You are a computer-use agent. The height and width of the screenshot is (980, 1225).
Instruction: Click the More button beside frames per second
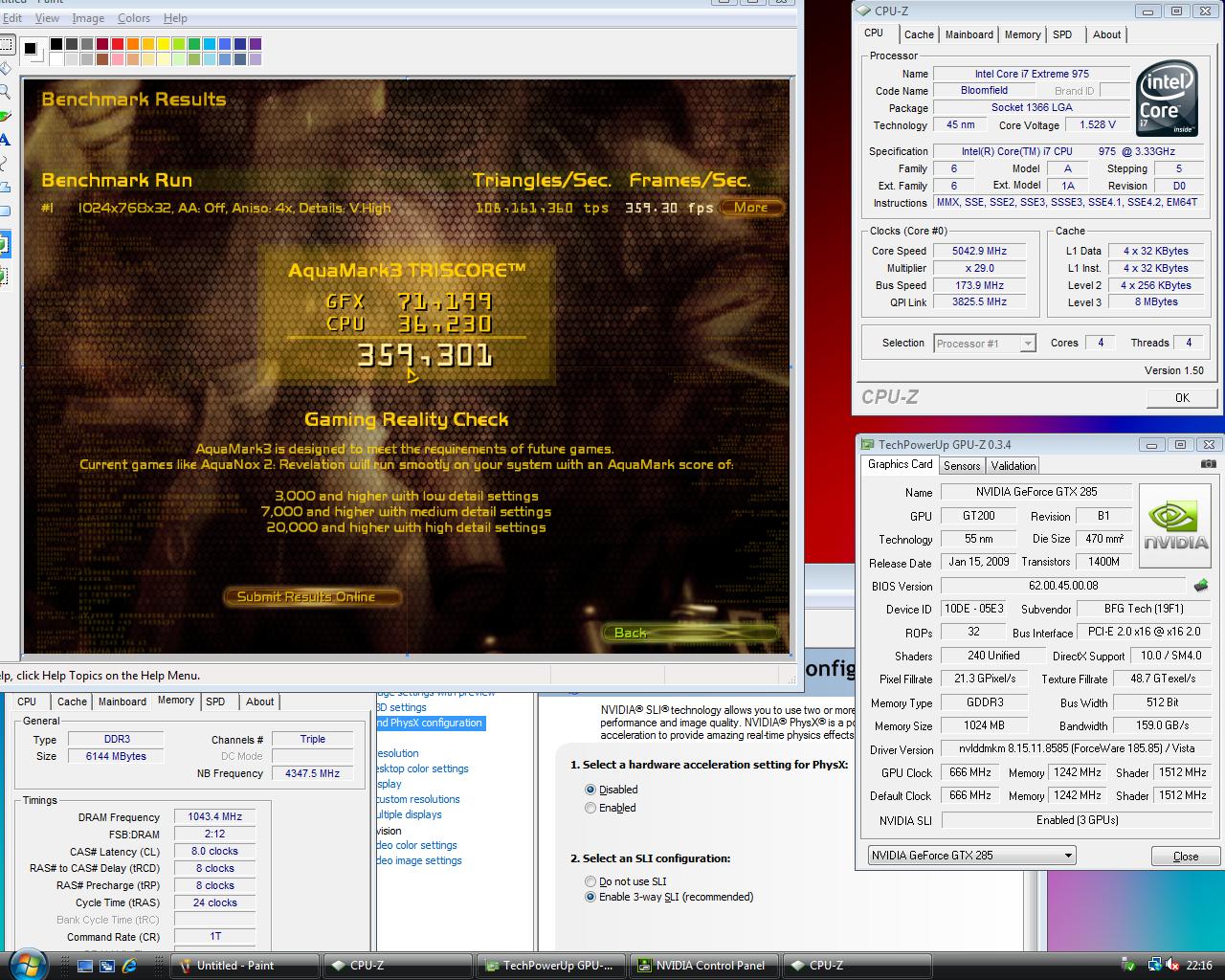(751, 208)
